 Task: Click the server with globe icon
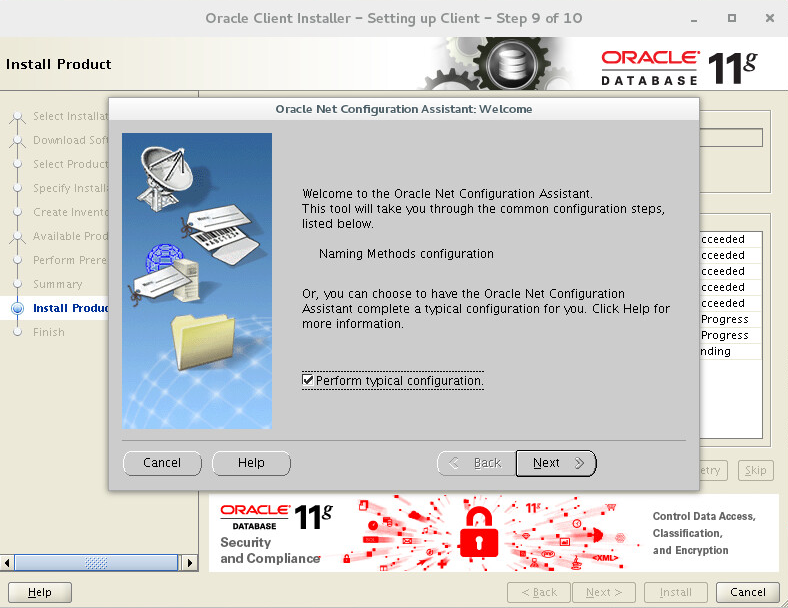[168, 274]
